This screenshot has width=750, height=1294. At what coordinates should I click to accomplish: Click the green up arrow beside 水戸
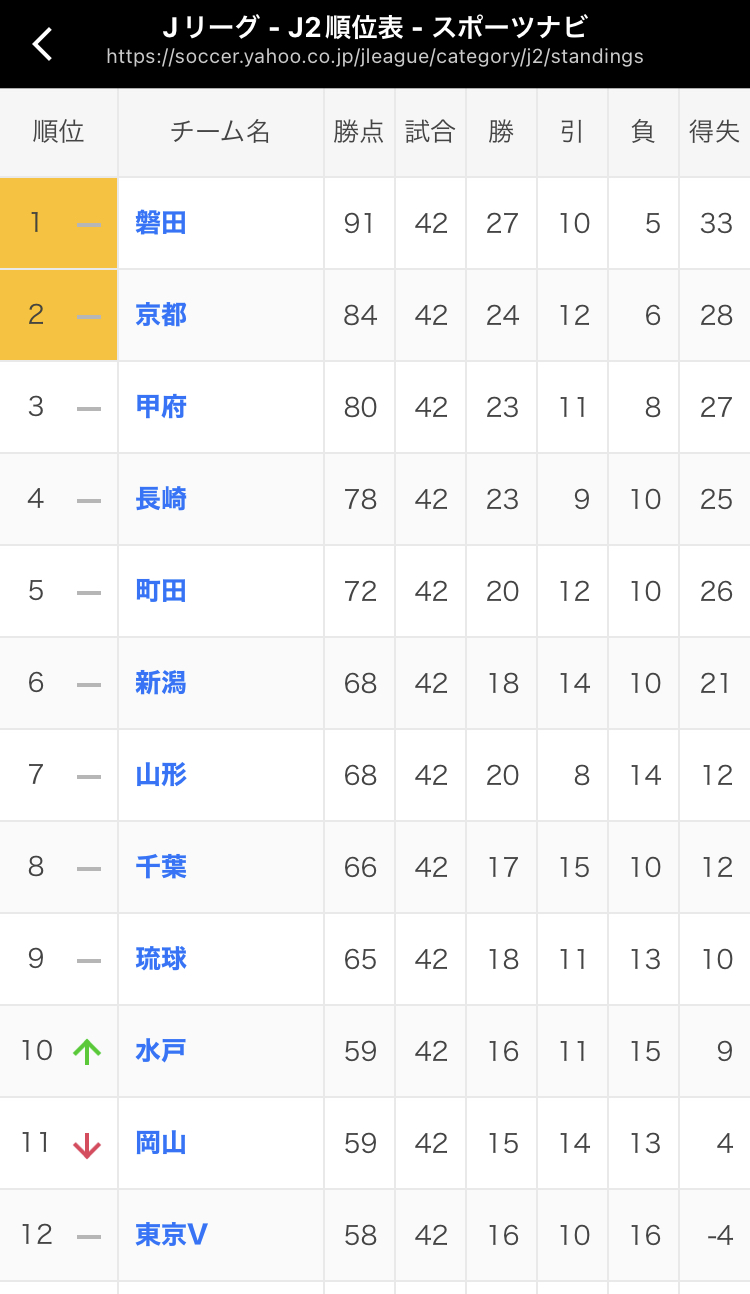[87, 1051]
